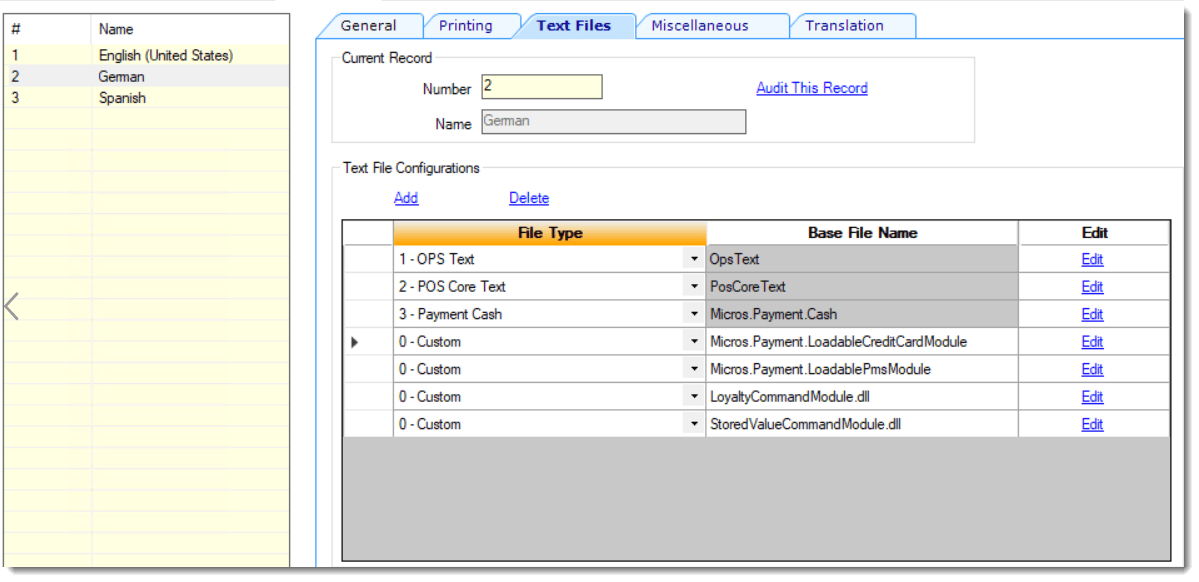
Task: Open the OPS Text file type dropdown
Action: (x=694, y=259)
